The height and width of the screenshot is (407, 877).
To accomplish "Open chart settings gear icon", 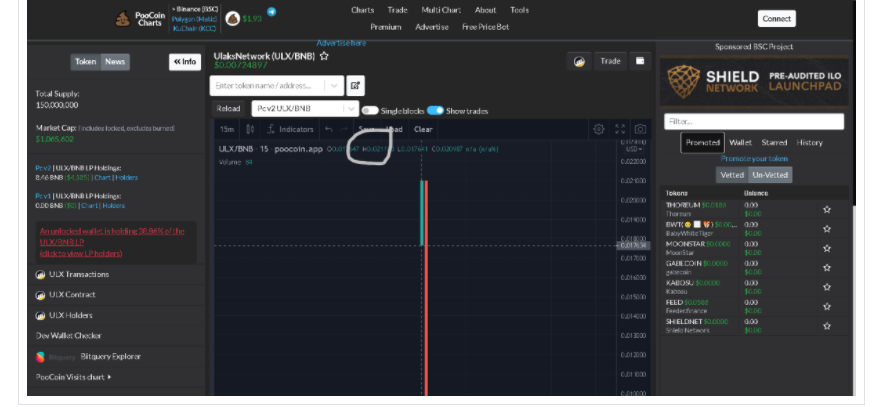I will coord(598,129).
